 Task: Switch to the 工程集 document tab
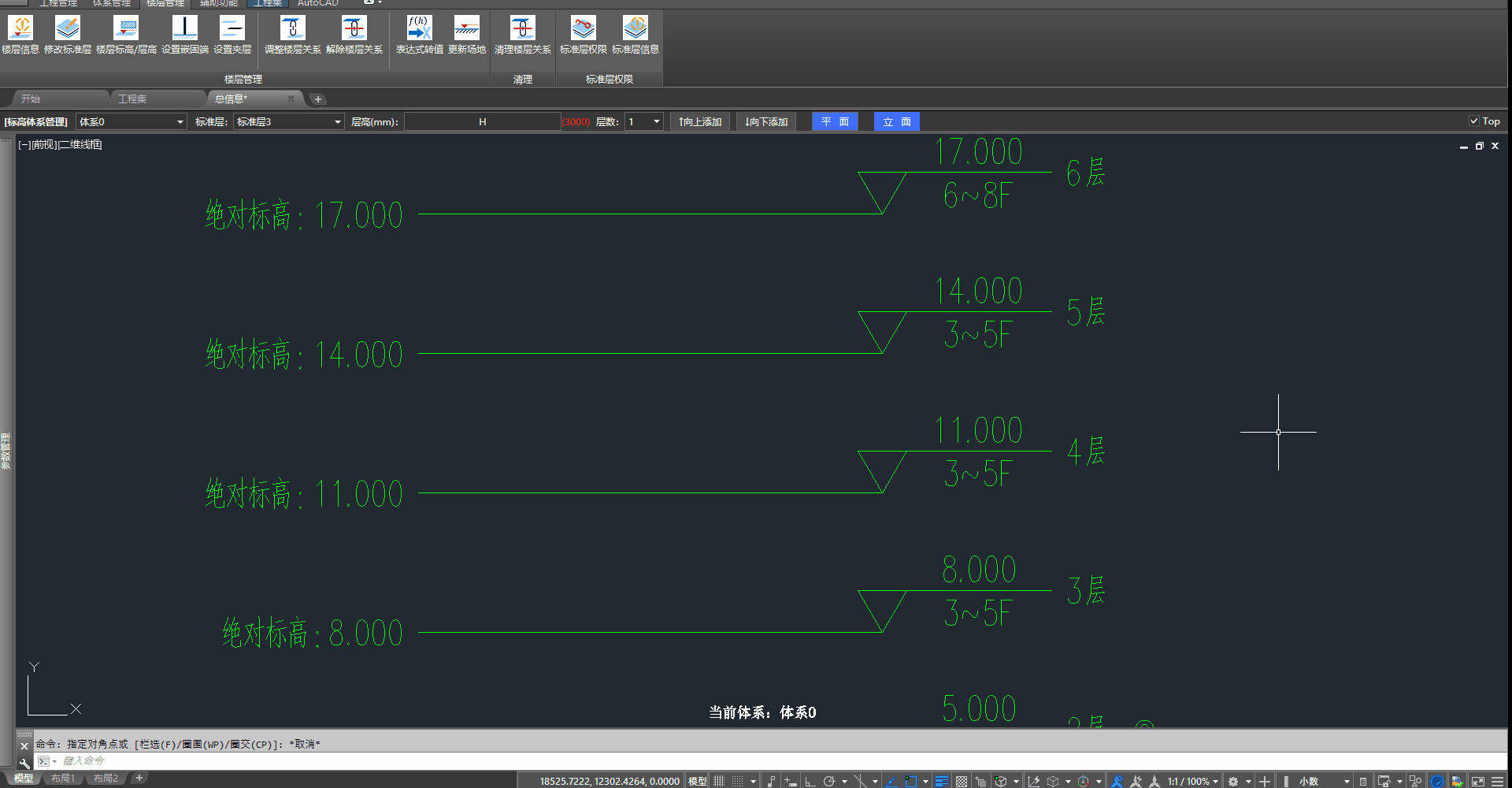tap(132, 99)
